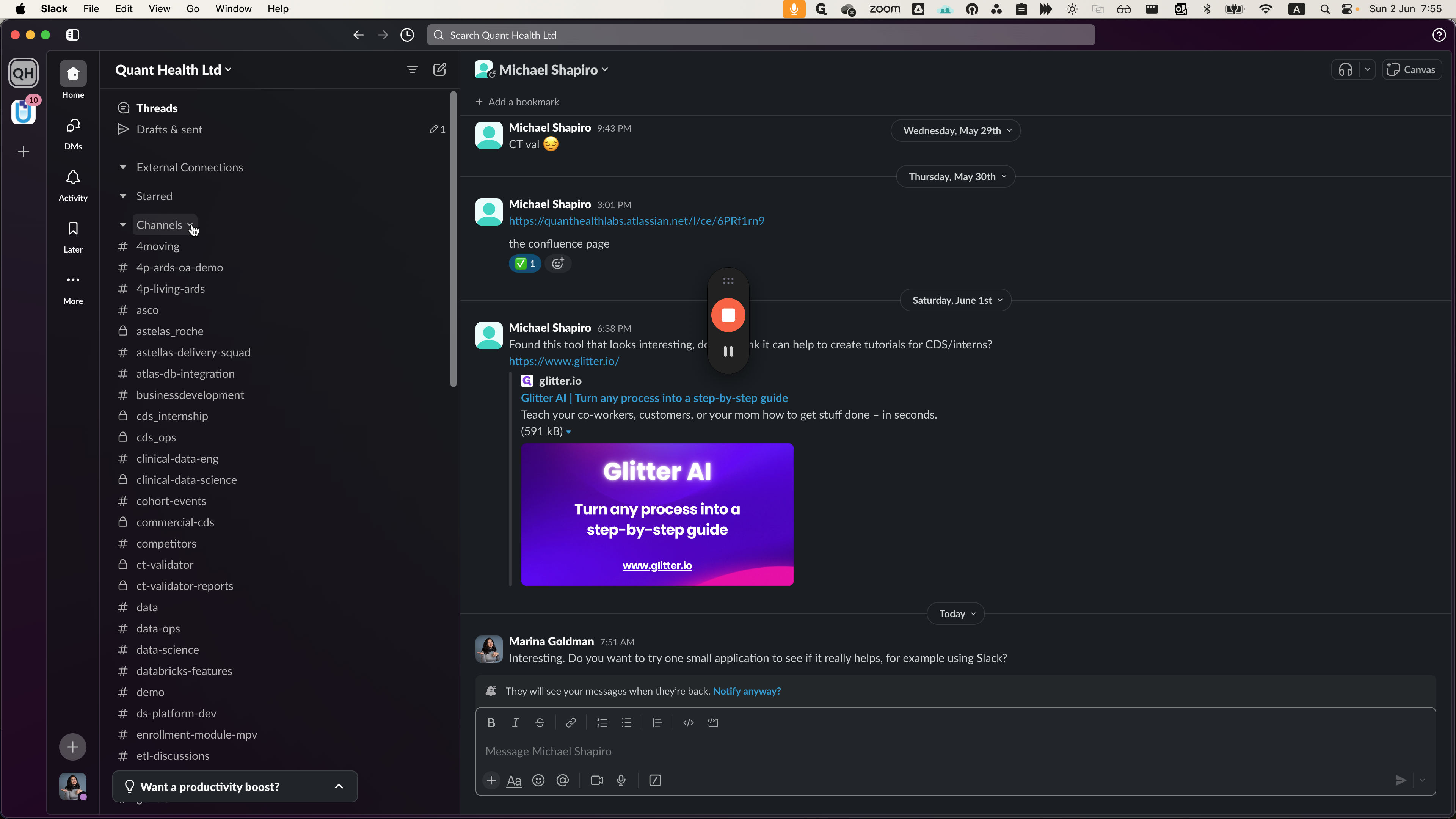This screenshot has width=1456, height=819.
Task: Go forward in Slack history
Action: click(383, 35)
